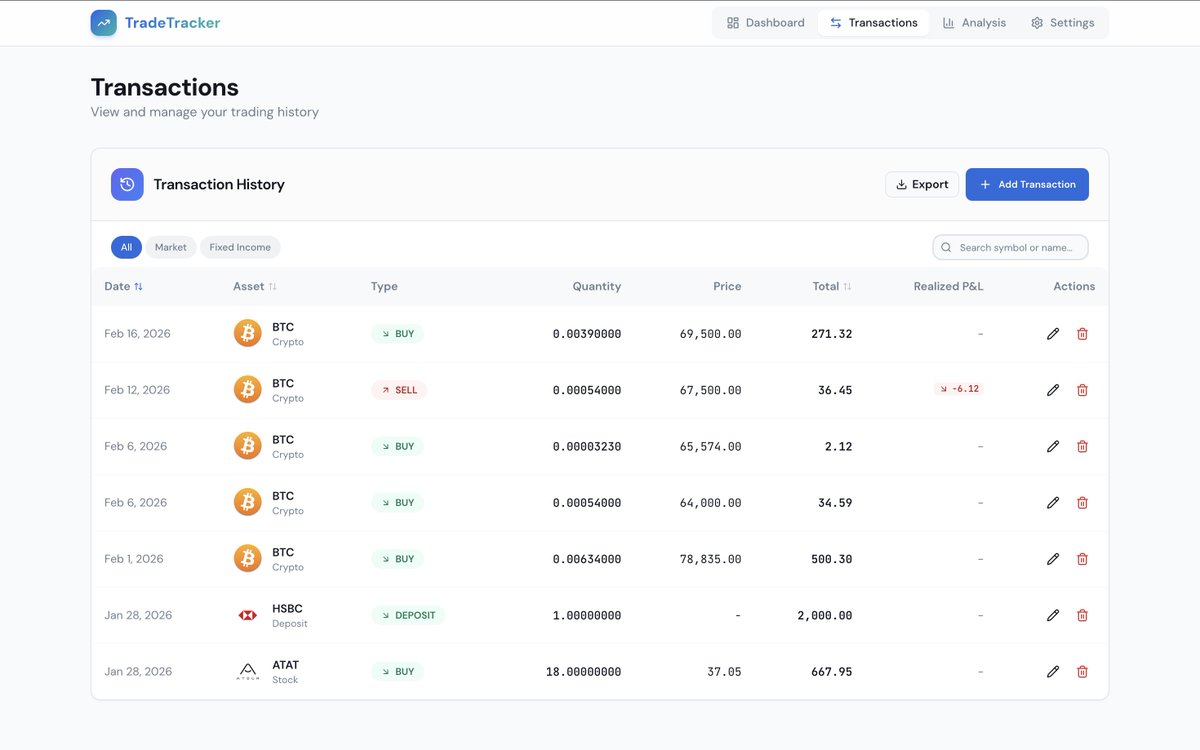Screen dimensions: 1200x750
Task: Click the Transaction History clock icon
Action: pyautogui.click(x=127, y=184)
